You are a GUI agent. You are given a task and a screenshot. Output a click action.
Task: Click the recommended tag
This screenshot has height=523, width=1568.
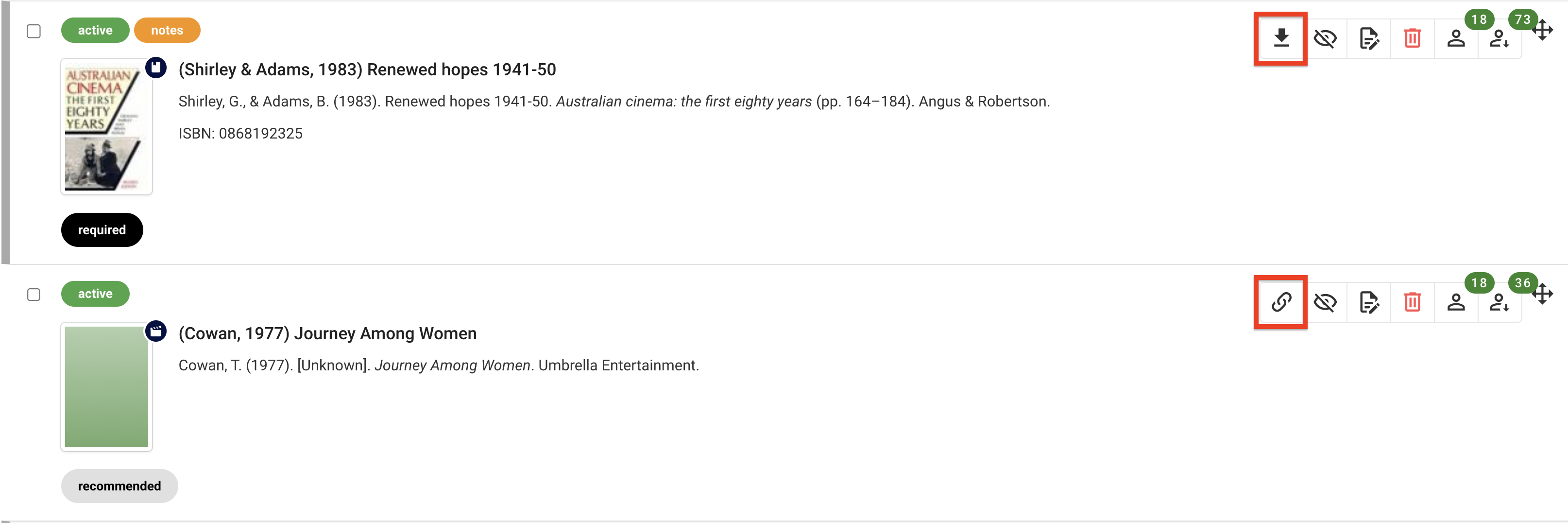(x=119, y=486)
